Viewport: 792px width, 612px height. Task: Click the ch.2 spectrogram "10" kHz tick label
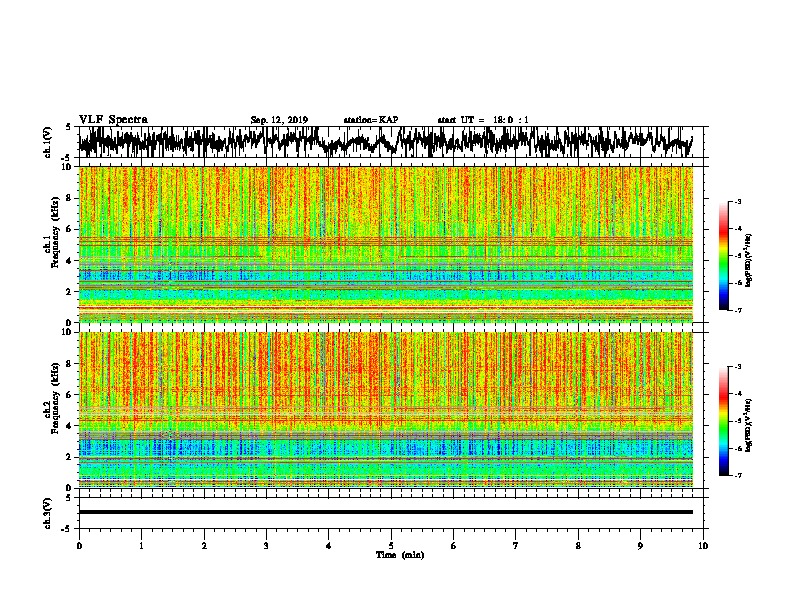click(67, 332)
